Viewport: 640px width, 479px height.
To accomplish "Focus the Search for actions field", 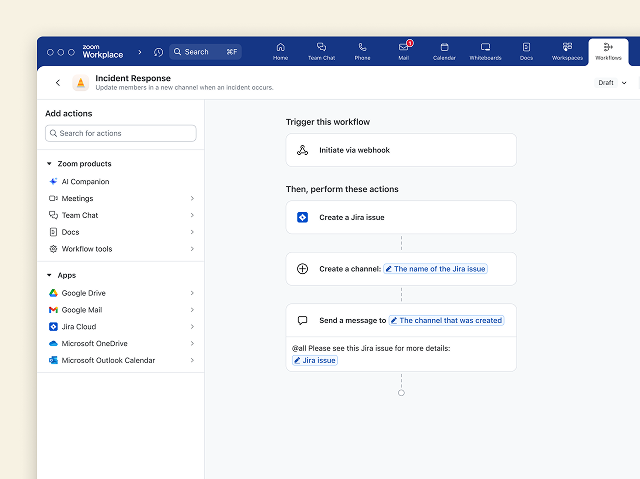I will point(120,133).
